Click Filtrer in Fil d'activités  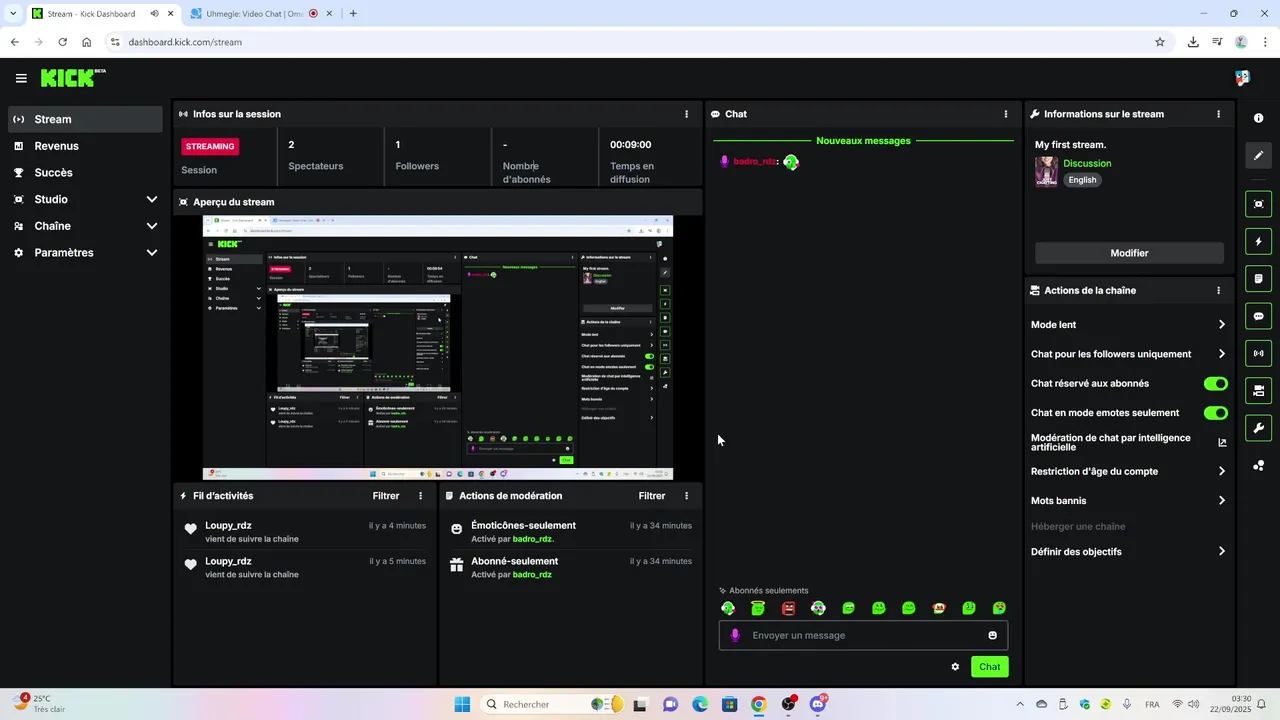[x=386, y=496]
